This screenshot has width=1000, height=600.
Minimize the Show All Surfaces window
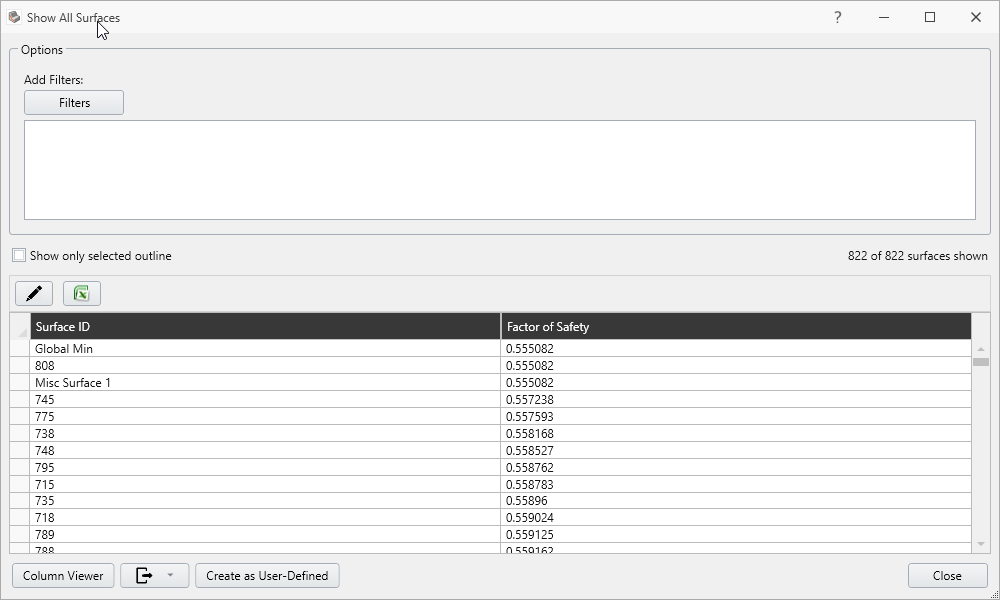coord(884,17)
